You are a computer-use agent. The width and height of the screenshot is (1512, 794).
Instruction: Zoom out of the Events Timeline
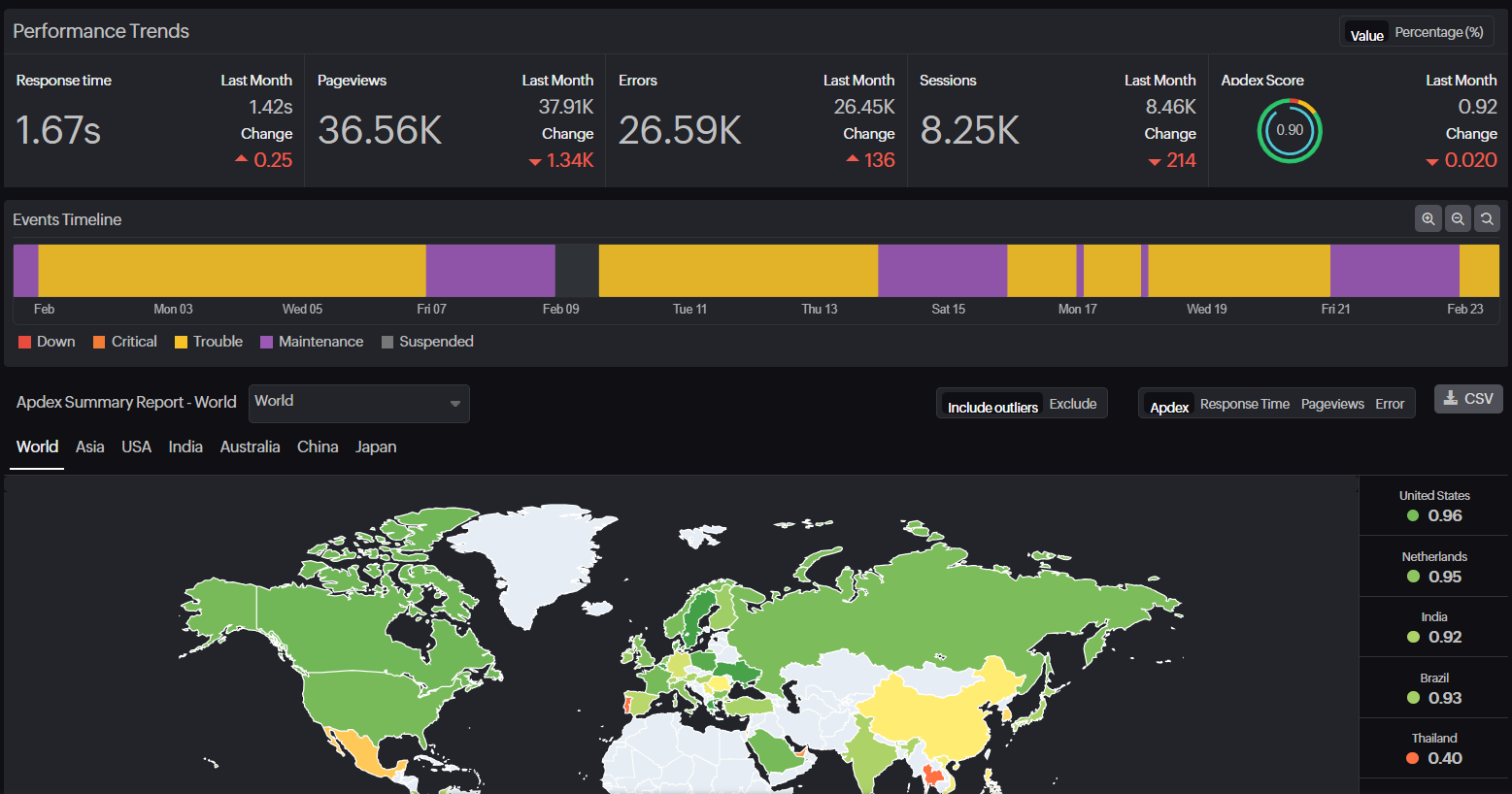tap(1457, 218)
